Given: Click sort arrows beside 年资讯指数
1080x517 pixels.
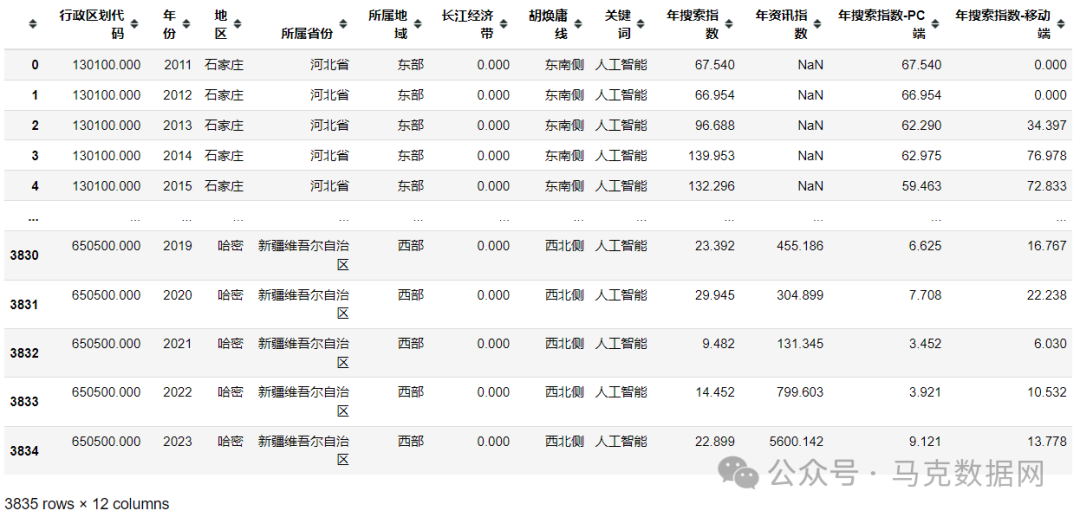Looking at the screenshot, I should point(818,24).
